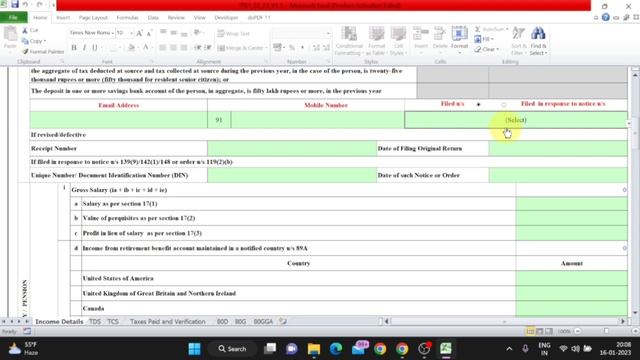640x360 pixels.
Task: Select the 'Filed u/s' radio button
Action: tap(478, 104)
